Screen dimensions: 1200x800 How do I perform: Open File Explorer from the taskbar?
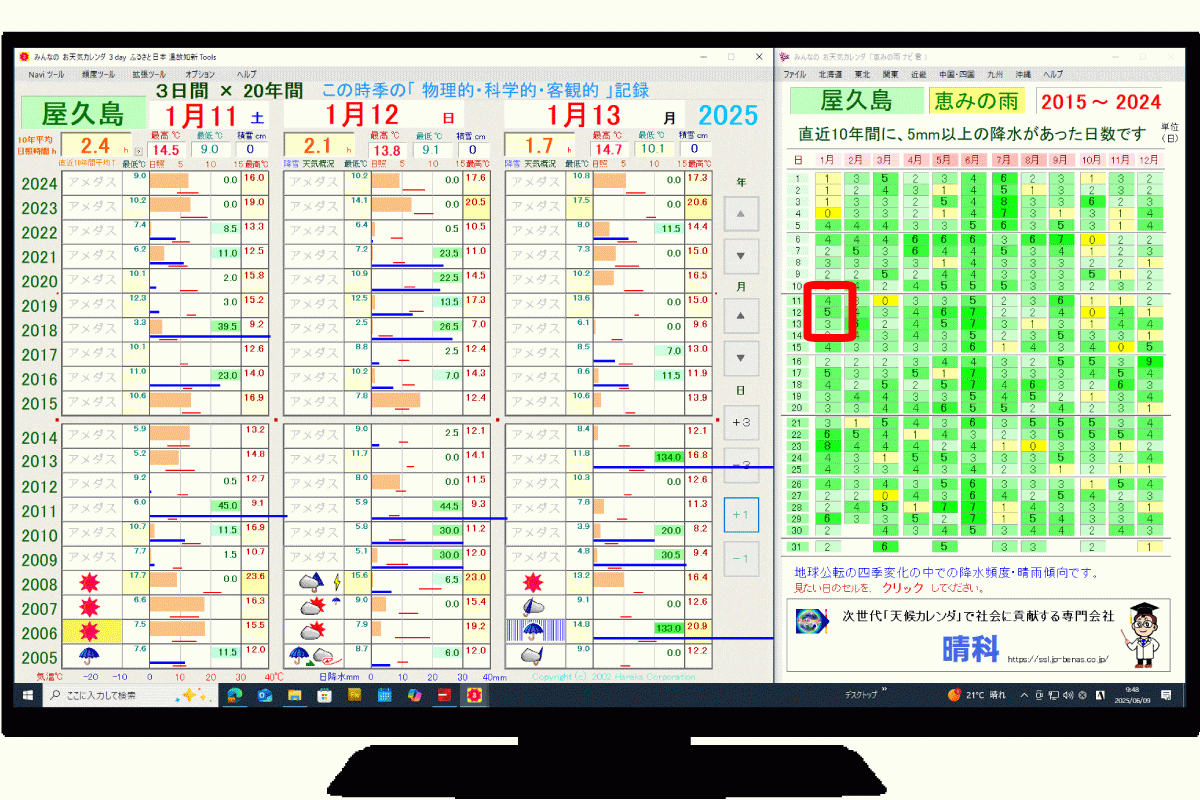[295, 695]
